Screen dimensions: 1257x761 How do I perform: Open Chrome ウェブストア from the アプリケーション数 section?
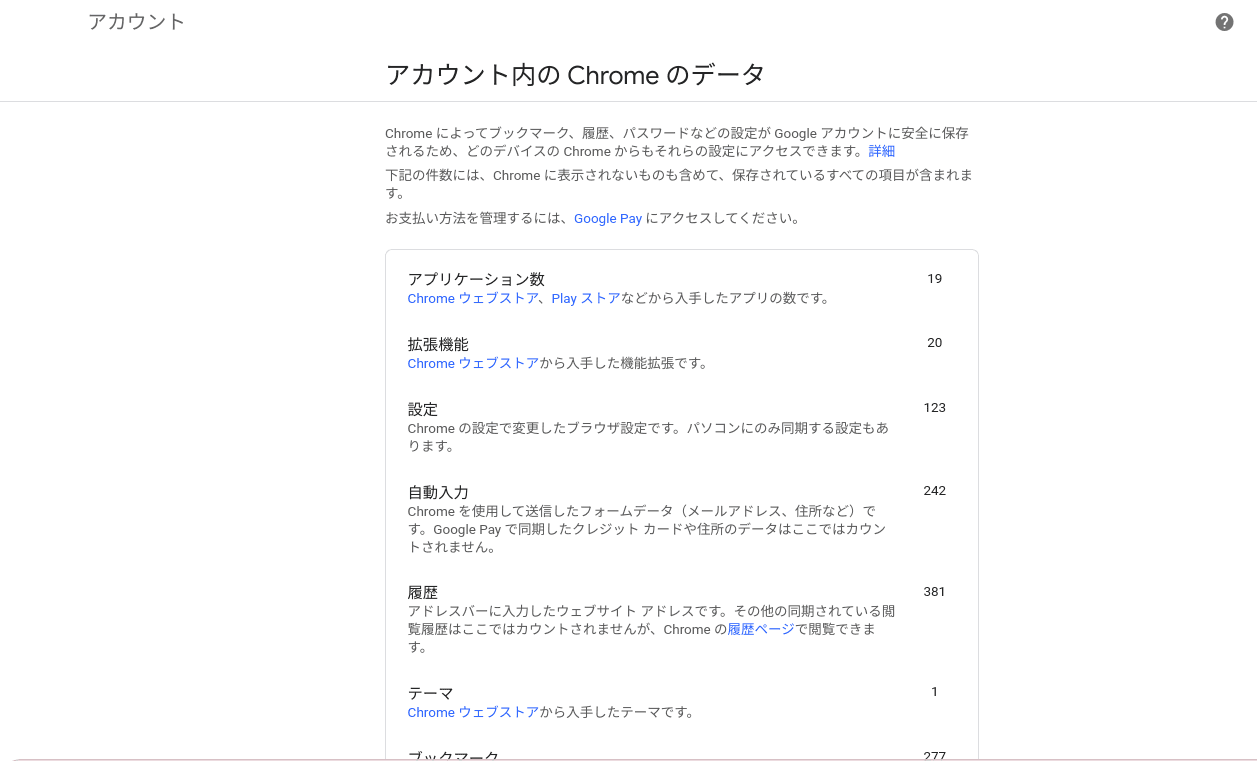(x=473, y=298)
